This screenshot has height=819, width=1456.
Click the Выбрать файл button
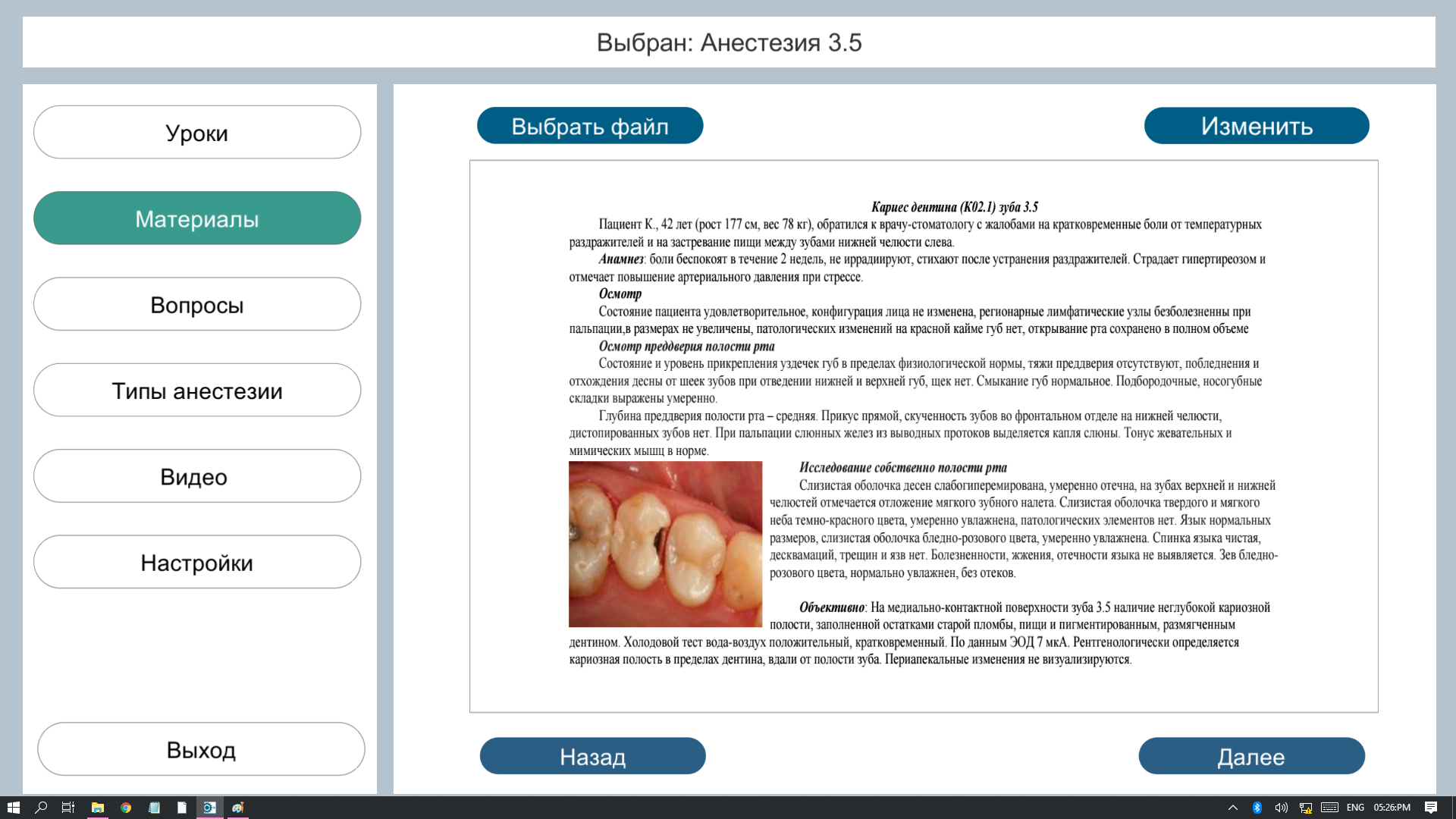pyautogui.click(x=590, y=126)
